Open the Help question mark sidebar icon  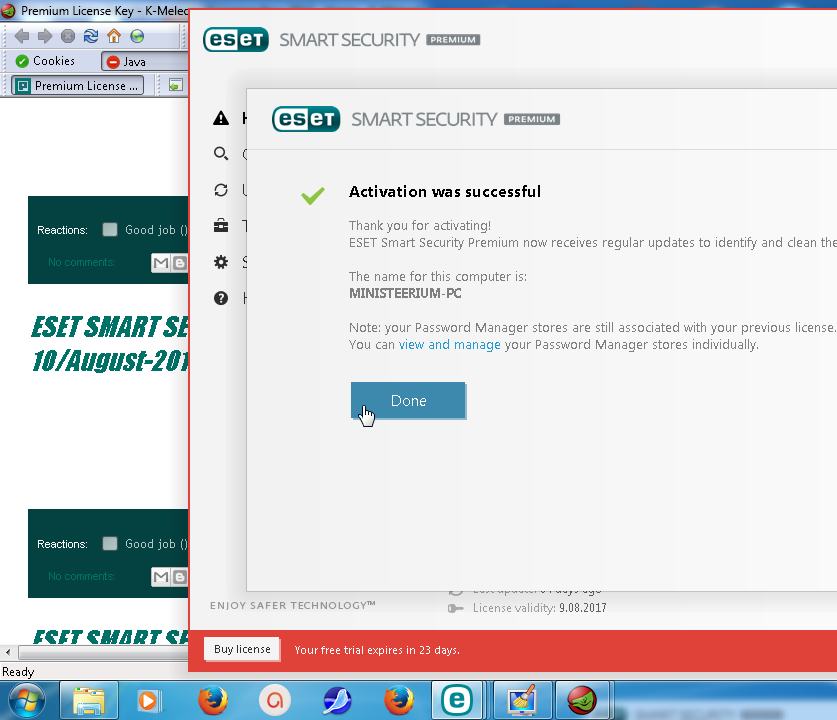(221, 298)
